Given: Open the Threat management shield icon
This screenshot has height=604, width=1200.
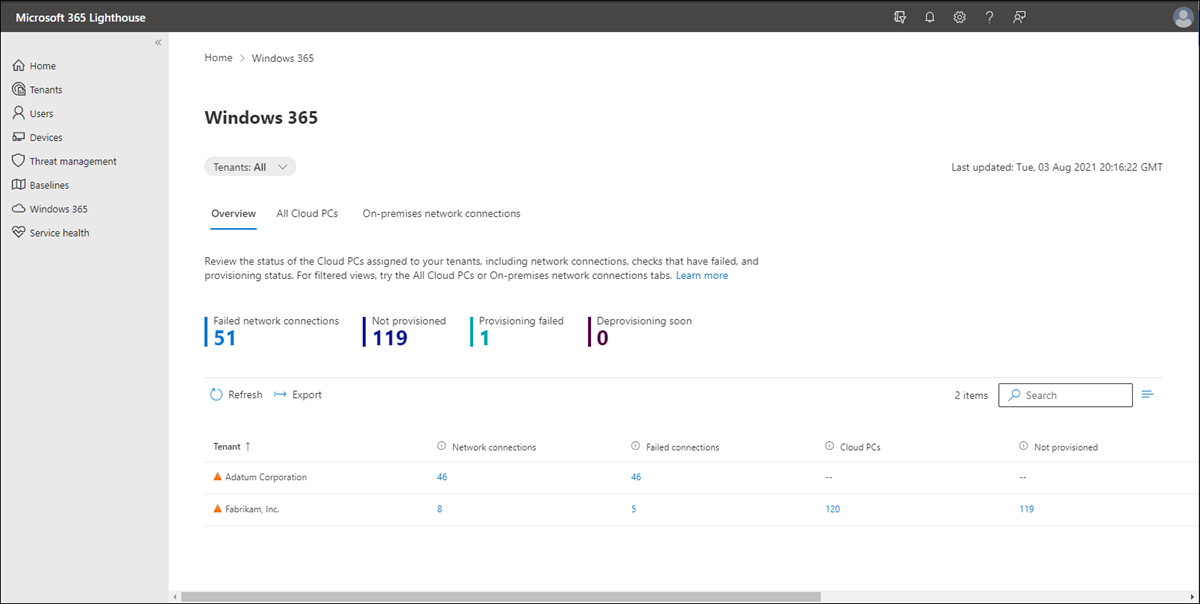Looking at the screenshot, I should (x=18, y=161).
